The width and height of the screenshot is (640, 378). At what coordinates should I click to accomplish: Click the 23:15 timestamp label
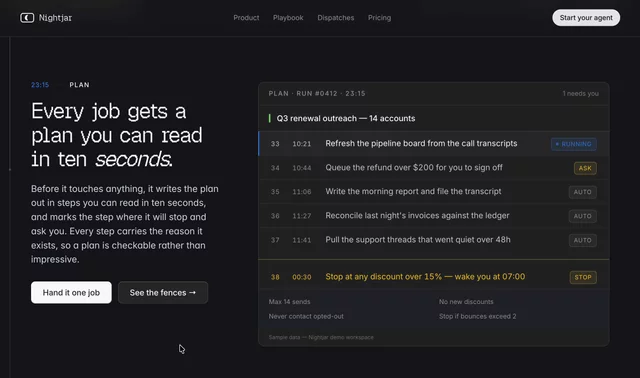click(x=40, y=85)
